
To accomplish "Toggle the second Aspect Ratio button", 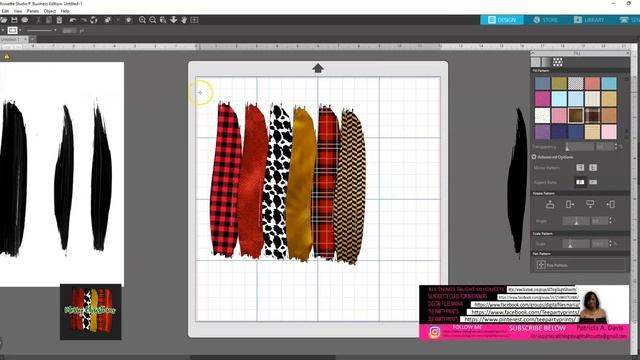I will [x=593, y=182].
